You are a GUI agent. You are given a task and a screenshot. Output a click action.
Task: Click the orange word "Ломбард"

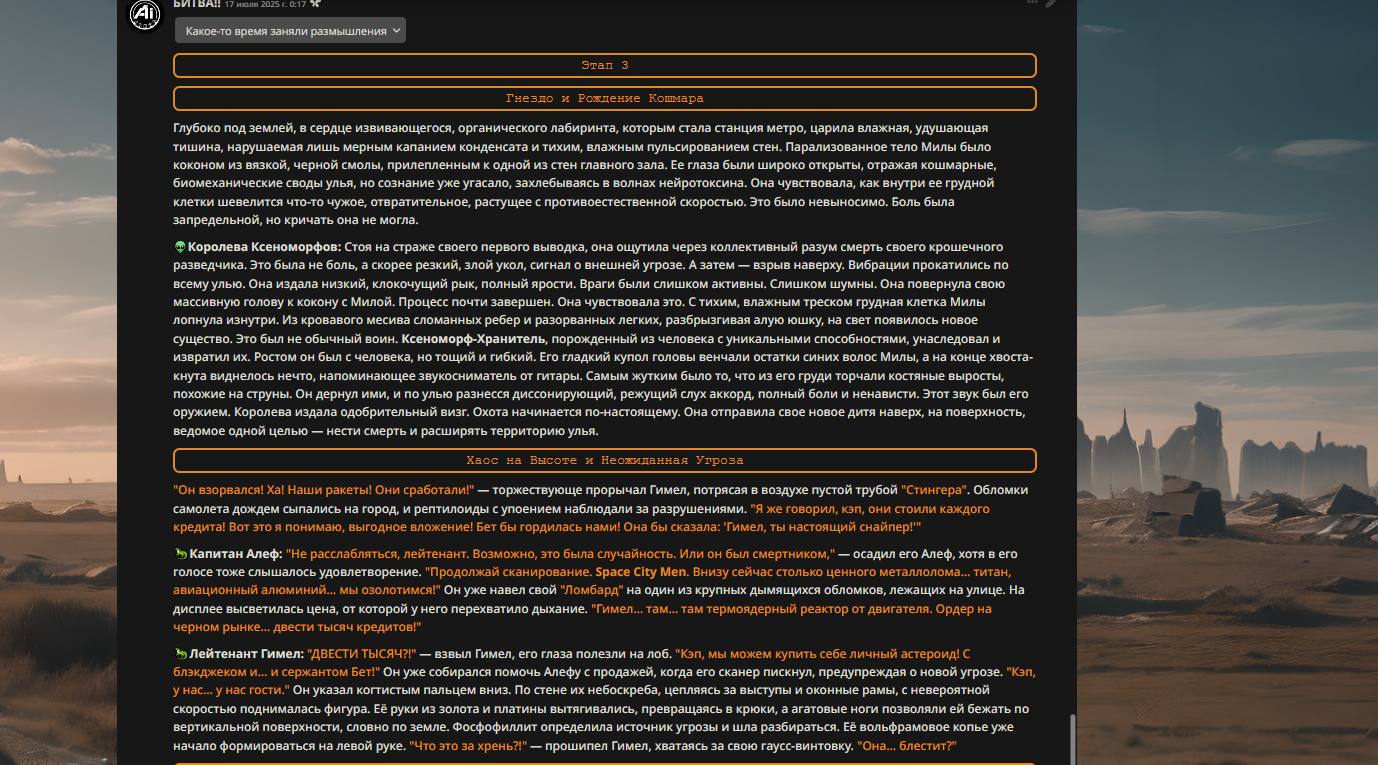click(594, 590)
